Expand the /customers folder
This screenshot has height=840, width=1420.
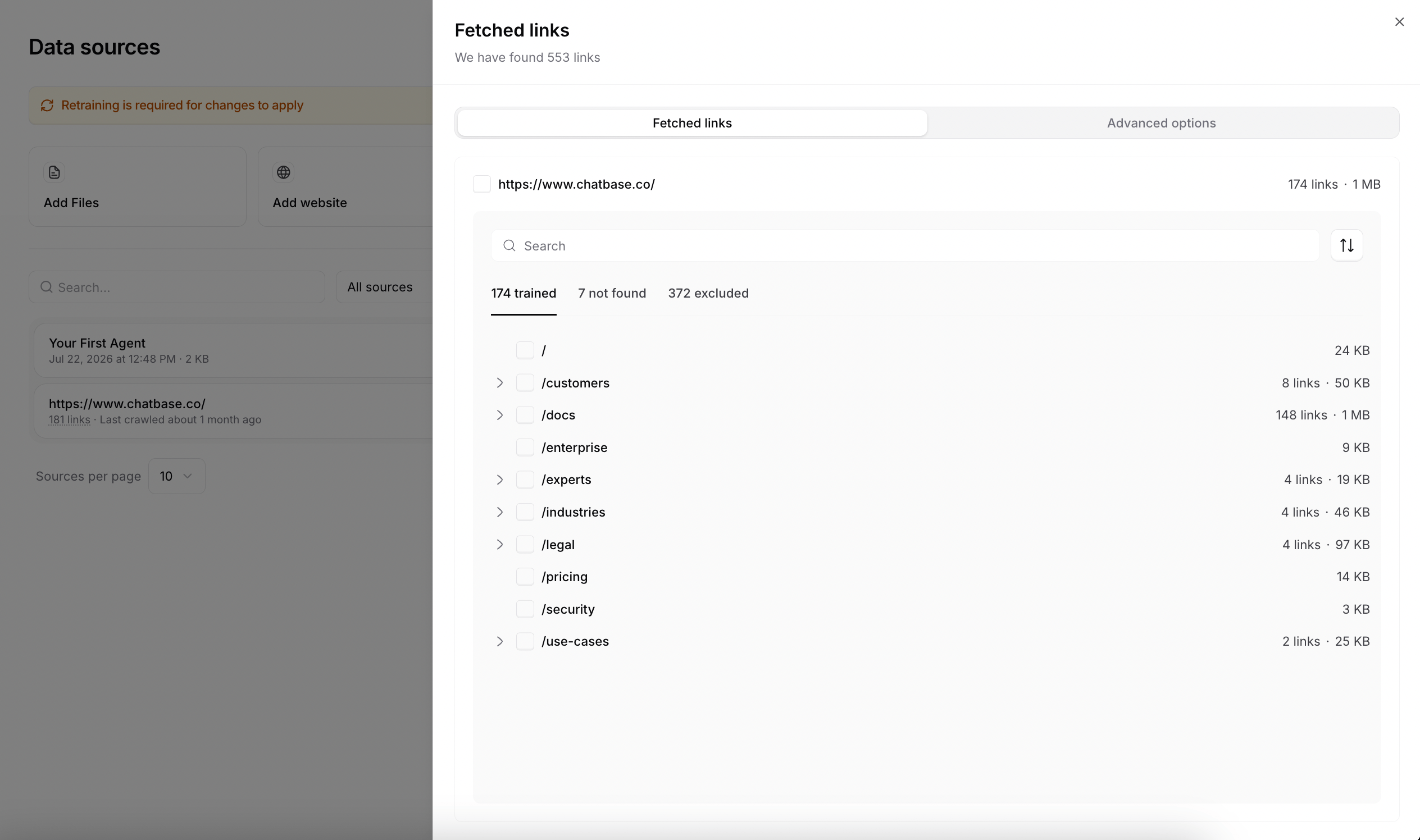coord(499,382)
